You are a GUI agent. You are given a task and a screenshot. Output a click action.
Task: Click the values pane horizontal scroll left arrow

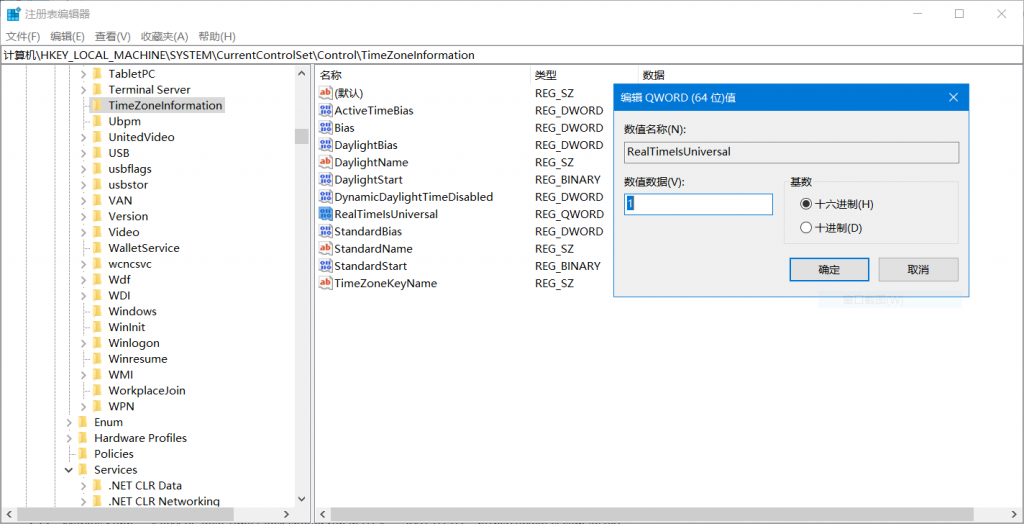[x=323, y=515]
